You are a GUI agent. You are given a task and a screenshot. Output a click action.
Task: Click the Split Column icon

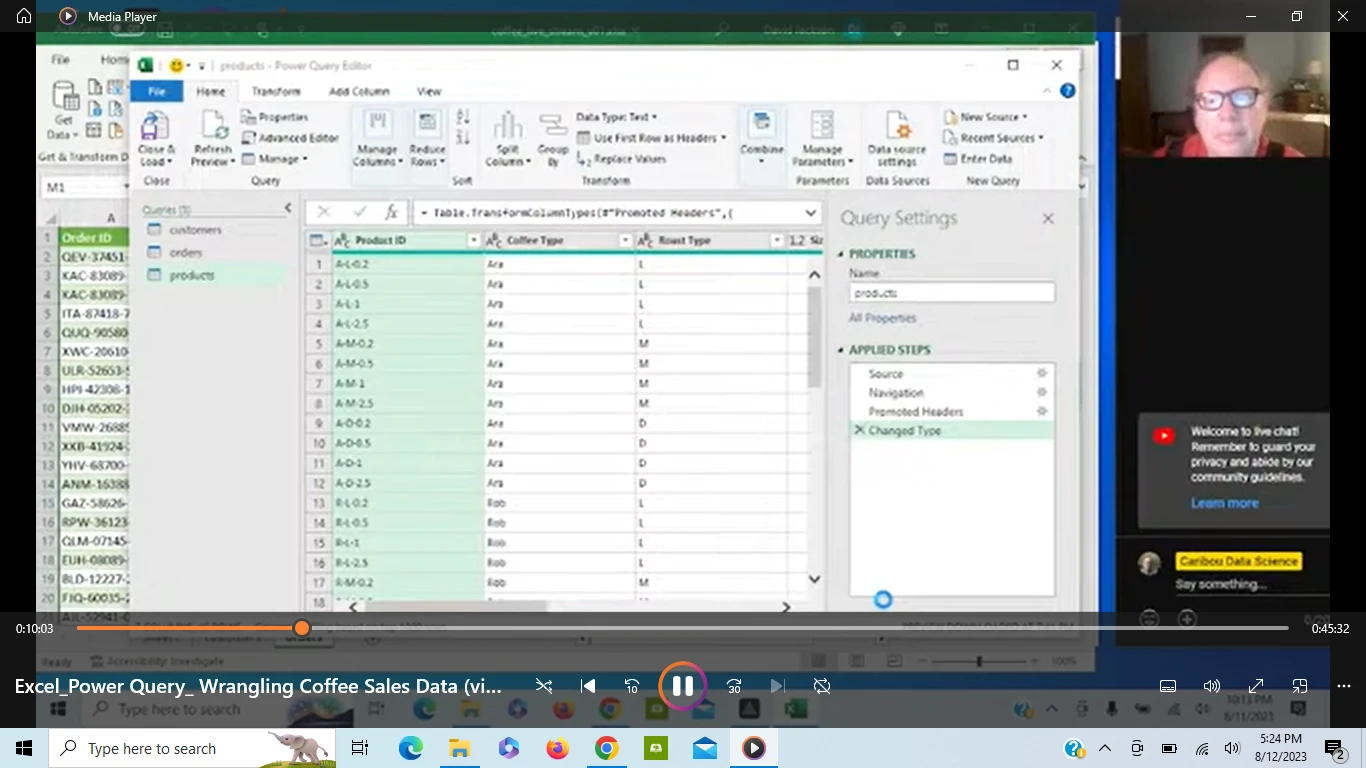tap(508, 126)
